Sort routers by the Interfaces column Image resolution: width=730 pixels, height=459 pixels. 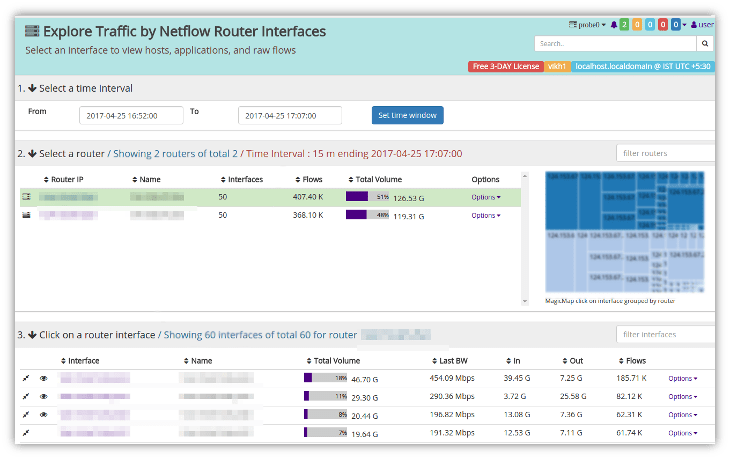click(x=242, y=179)
